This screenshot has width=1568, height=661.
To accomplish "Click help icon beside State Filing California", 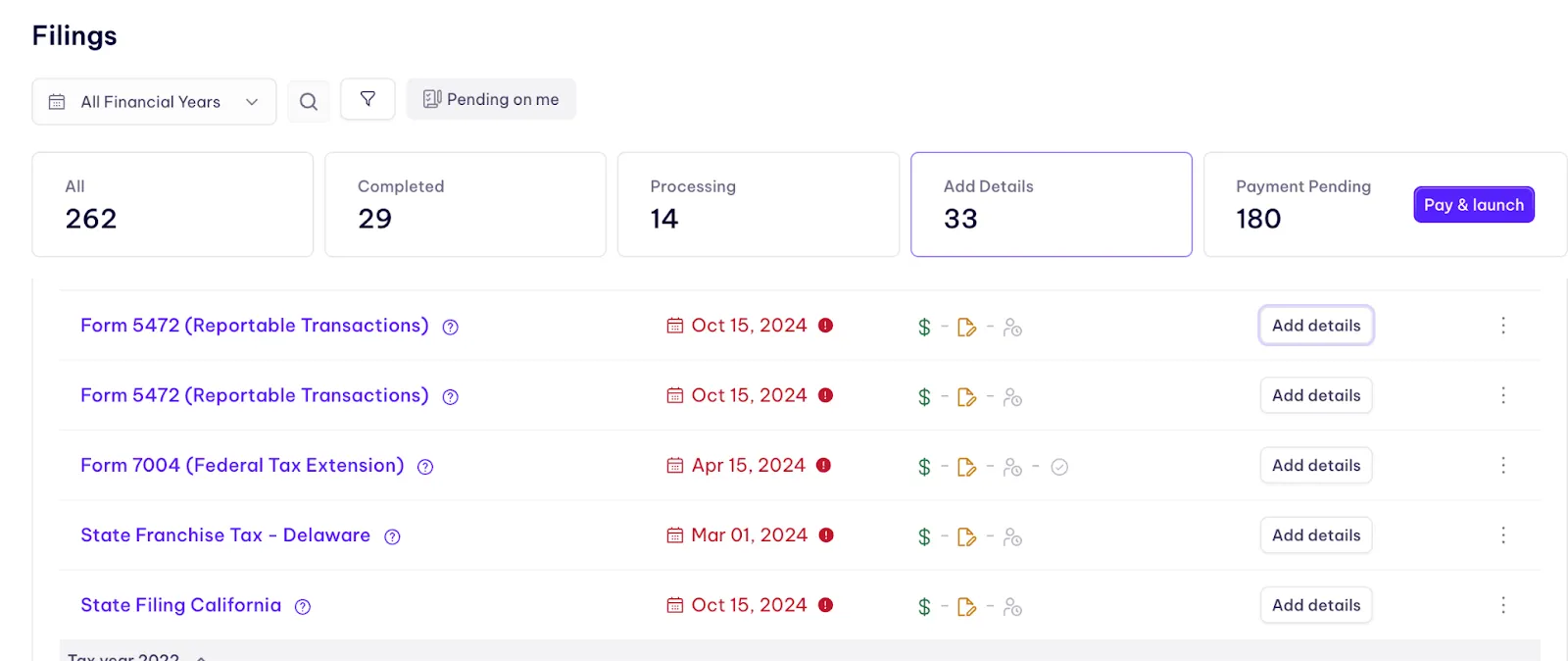I will (x=303, y=607).
